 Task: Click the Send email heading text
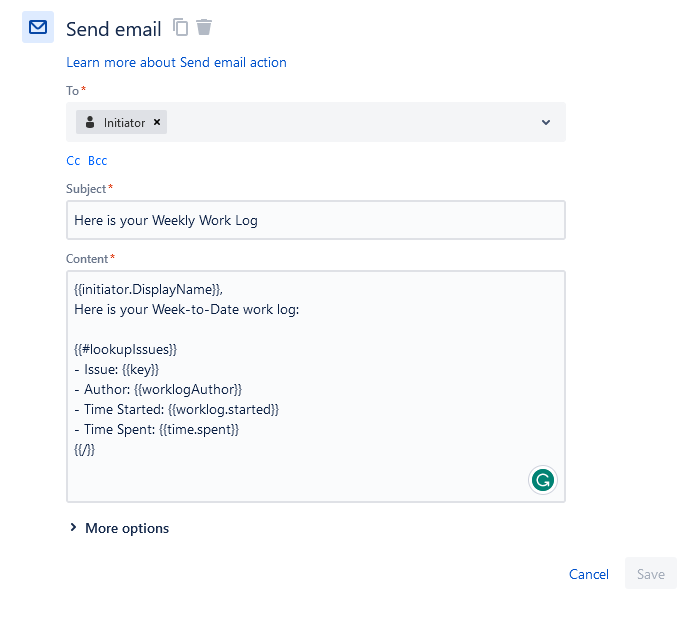pos(113,29)
